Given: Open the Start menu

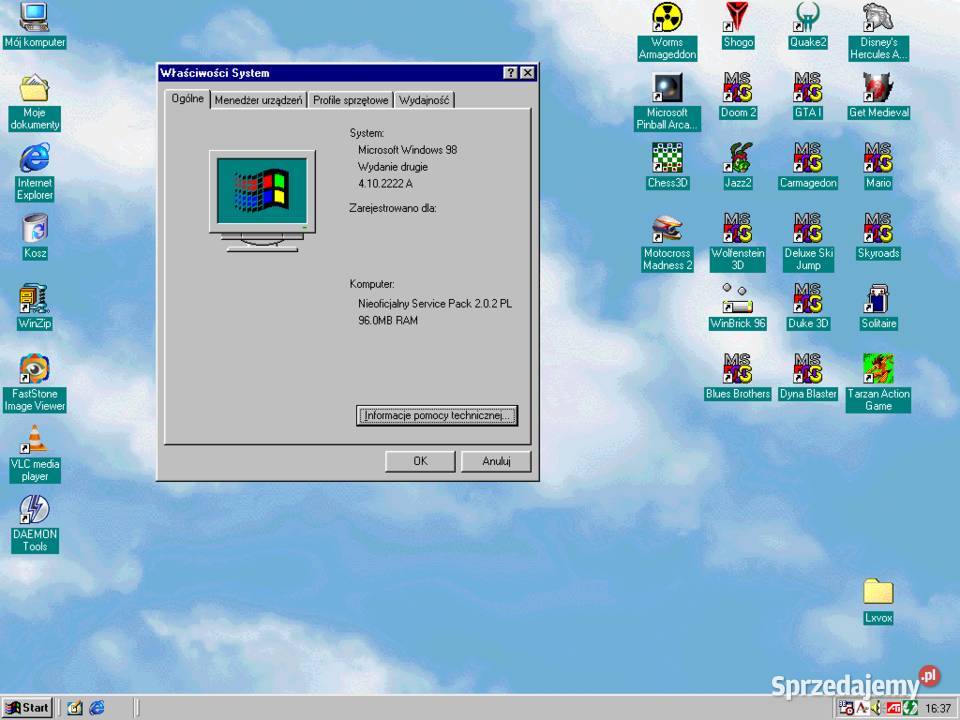Looking at the screenshot, I should 28,708.
